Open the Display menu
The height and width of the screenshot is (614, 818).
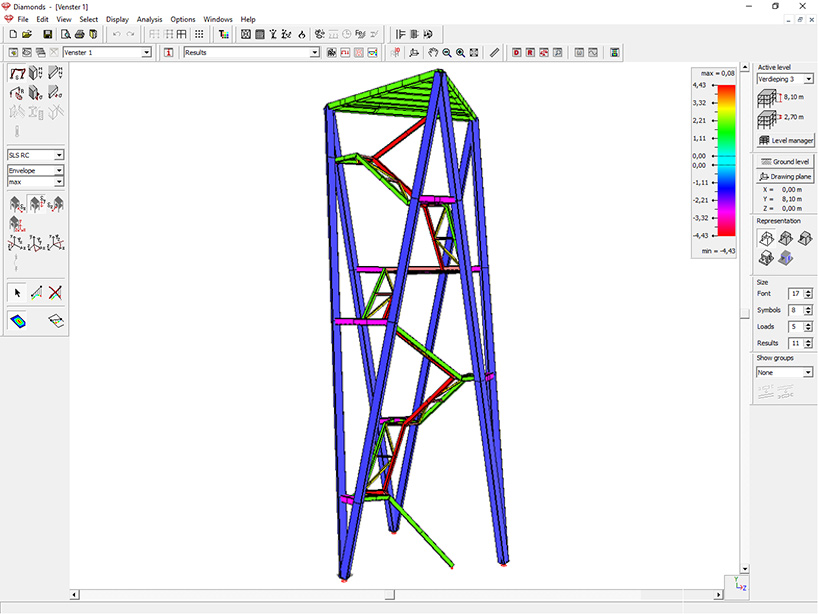[x=117, y=19]
